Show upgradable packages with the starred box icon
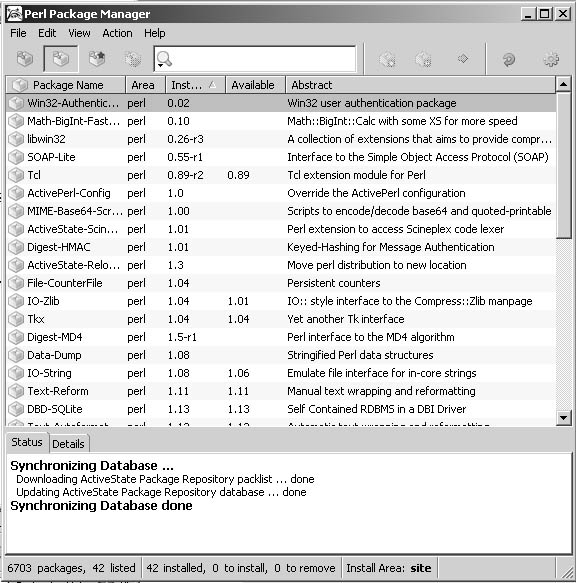Viewport: 576px width, 583px height. (97, 59)
